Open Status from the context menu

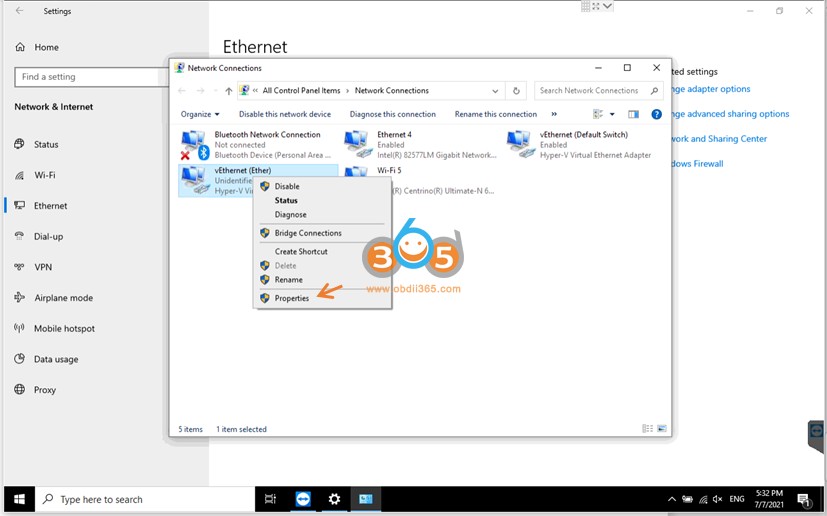[286, 200]
